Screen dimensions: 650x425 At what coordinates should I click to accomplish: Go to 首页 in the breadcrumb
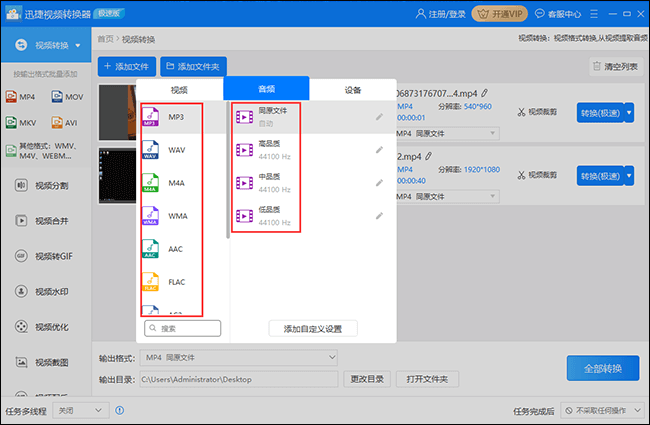pos(105,39)
